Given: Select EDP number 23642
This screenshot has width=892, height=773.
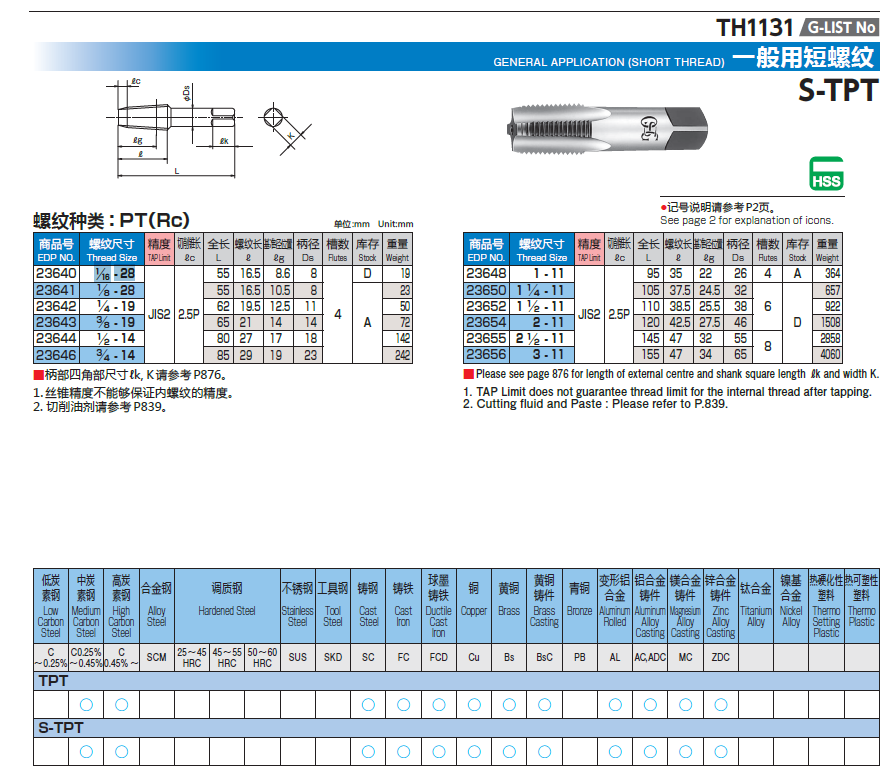Looking at the screenshot, I should [x=56, y=306].
